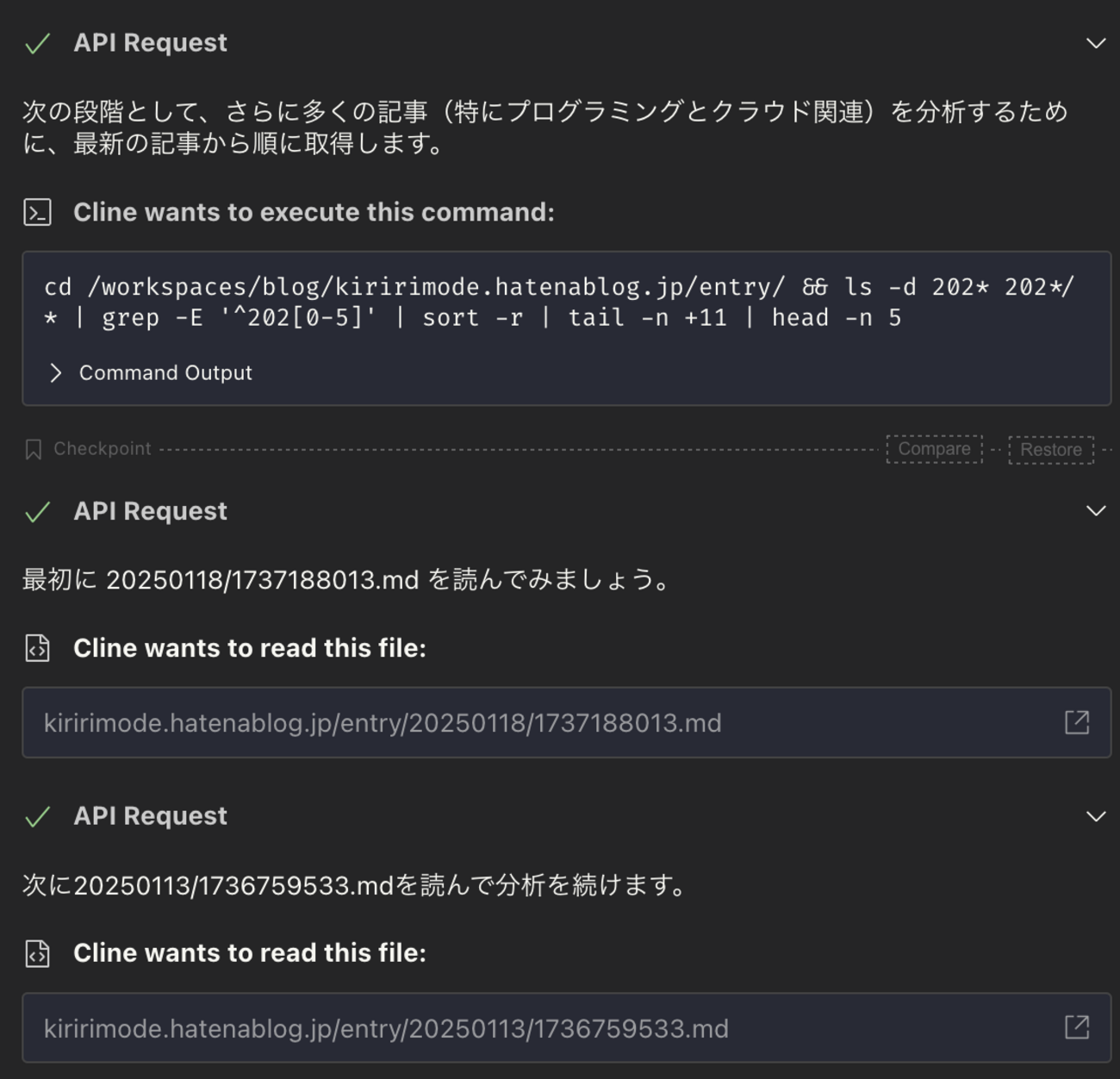
Task: Open 1737188013.md via external link icon
Action: (1077, 722)
